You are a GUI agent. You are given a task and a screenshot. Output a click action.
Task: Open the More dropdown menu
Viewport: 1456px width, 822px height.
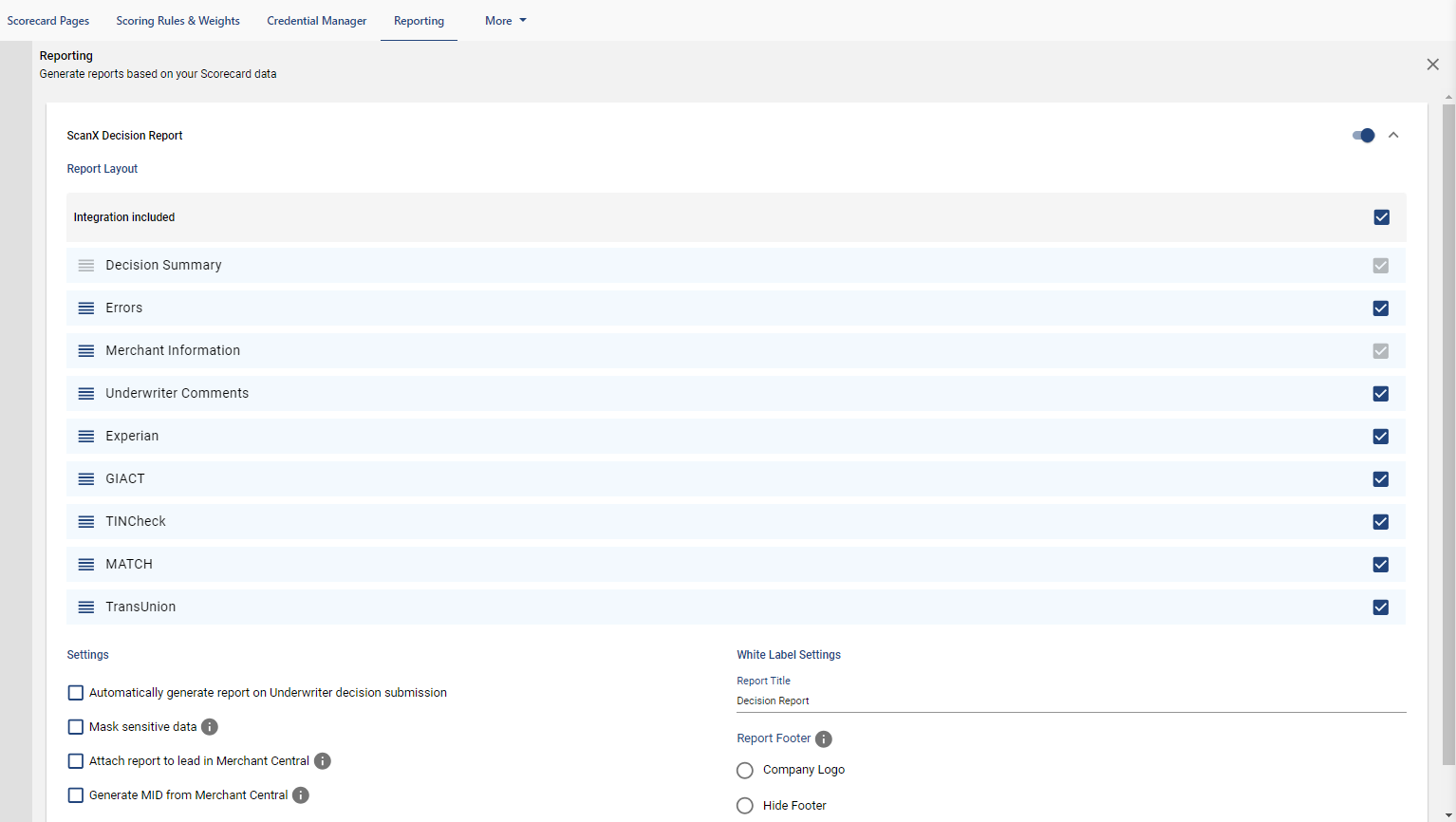pyautogui.click(x=505, y=21)
